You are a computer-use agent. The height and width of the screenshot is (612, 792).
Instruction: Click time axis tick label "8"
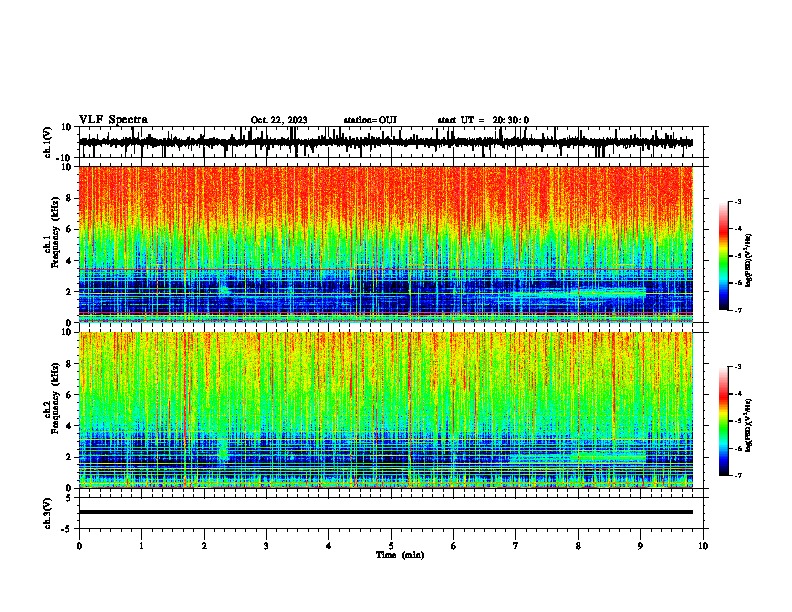click(x=578, y=546)
